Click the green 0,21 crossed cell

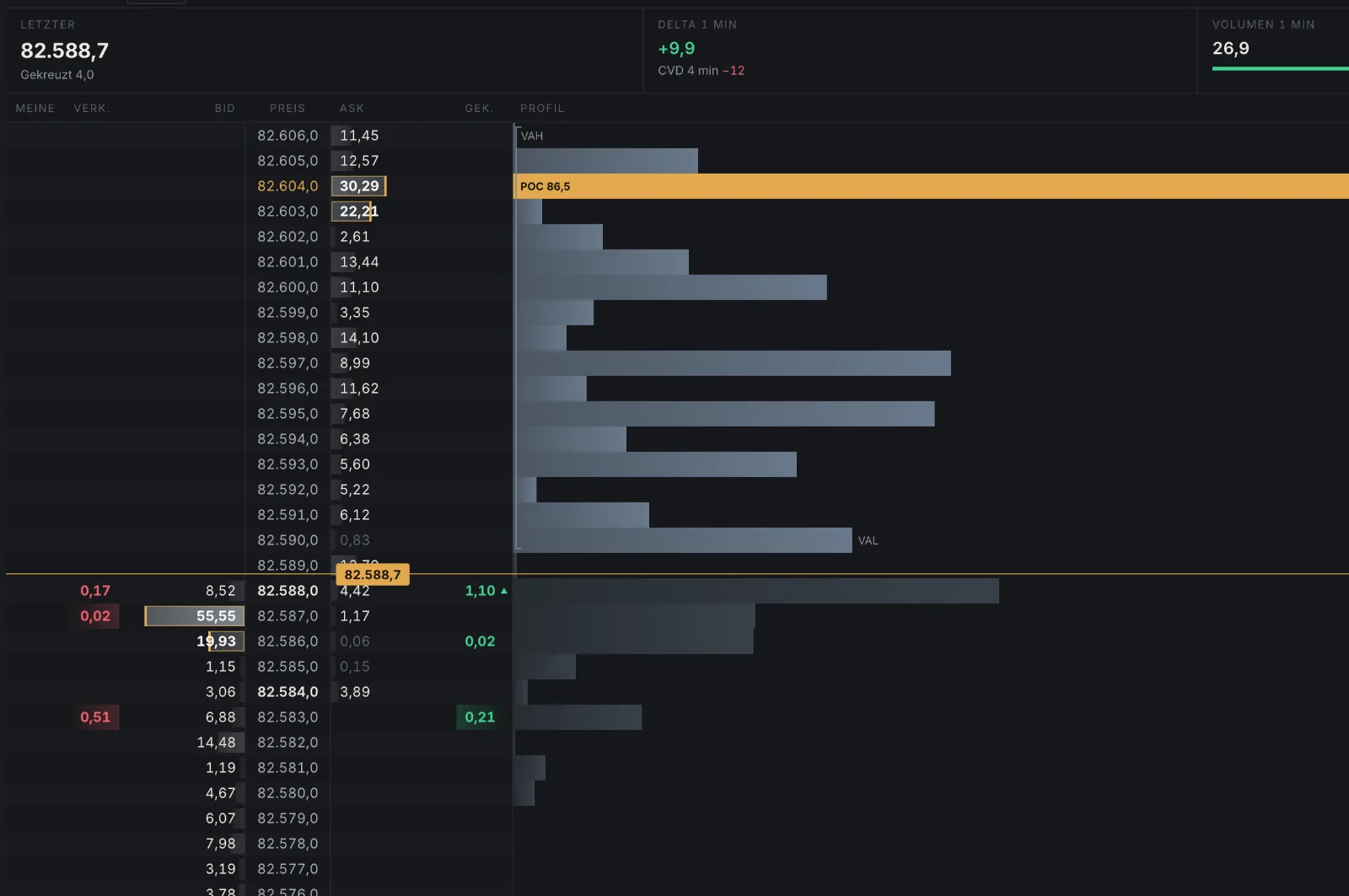[480, 717]
